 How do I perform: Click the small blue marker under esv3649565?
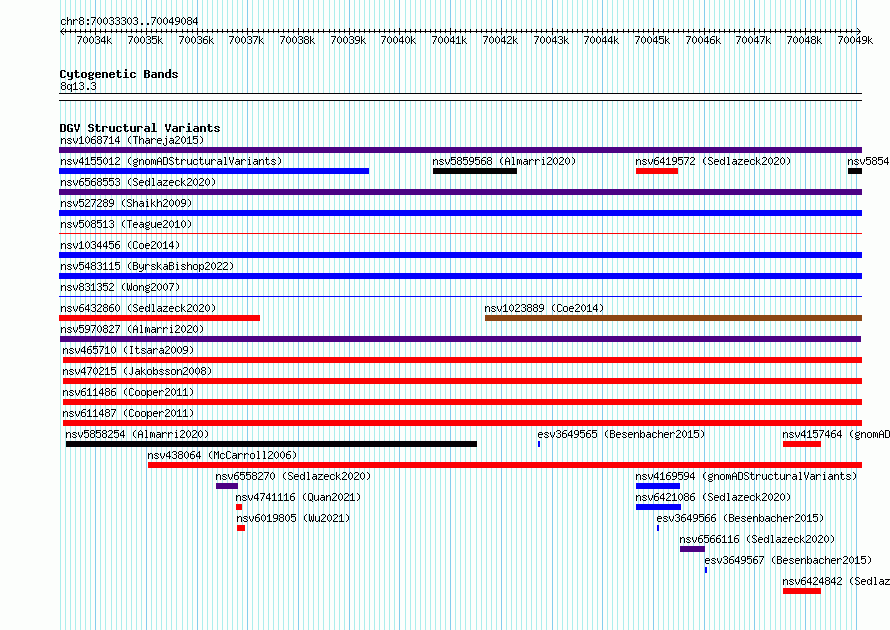pyautogui.click(x=539, y=444)
